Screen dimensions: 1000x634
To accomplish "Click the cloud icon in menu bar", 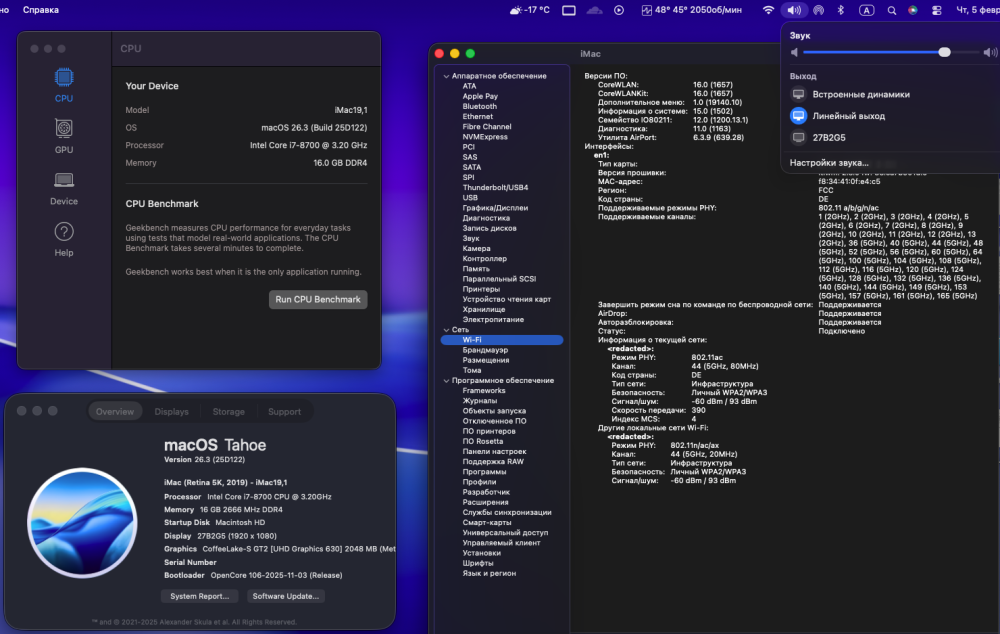I will point(594,10).
